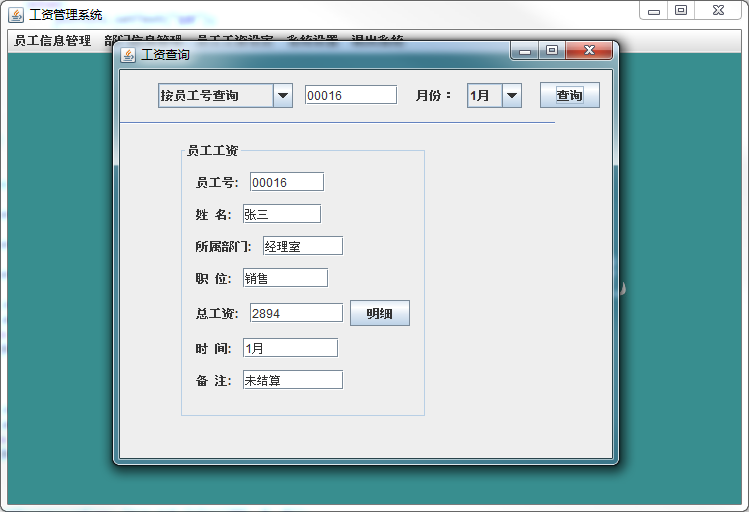Select the 所属部门 field showing 经理室
749x512 pixels.
point(303,246)
